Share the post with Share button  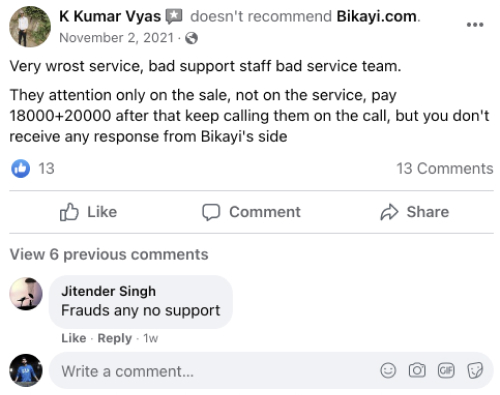pos(415,212)
